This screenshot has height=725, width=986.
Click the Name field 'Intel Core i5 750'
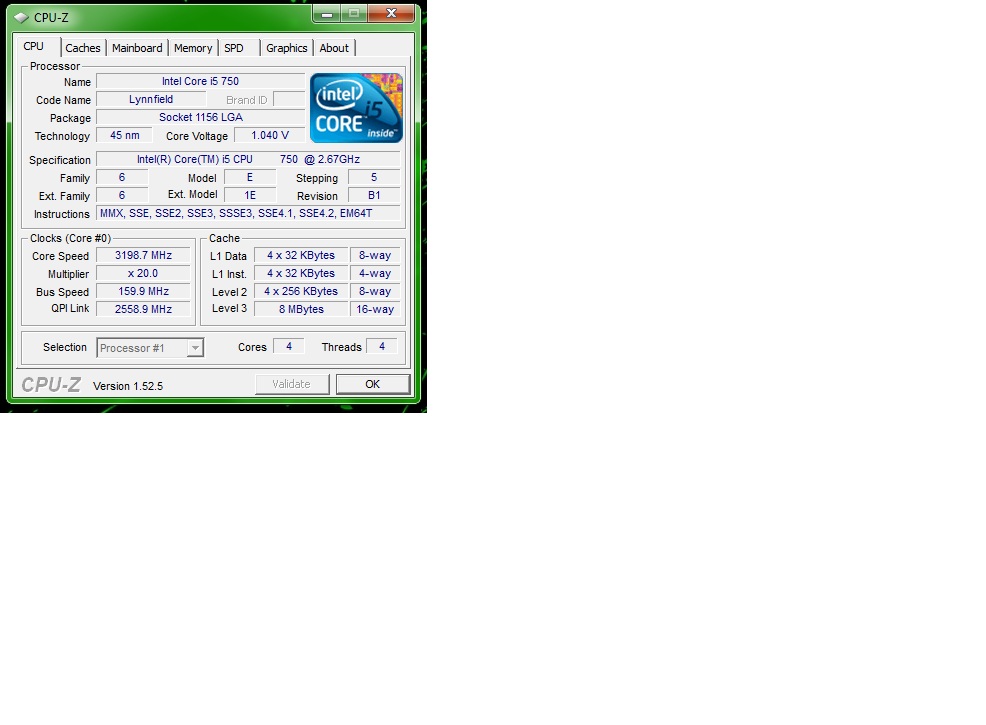201,81
